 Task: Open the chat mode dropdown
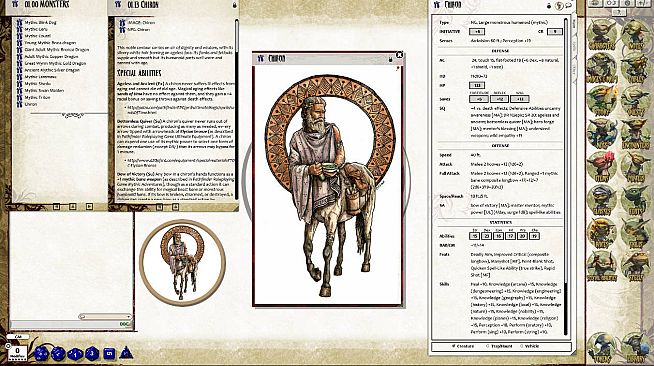[x=105, y=316]
